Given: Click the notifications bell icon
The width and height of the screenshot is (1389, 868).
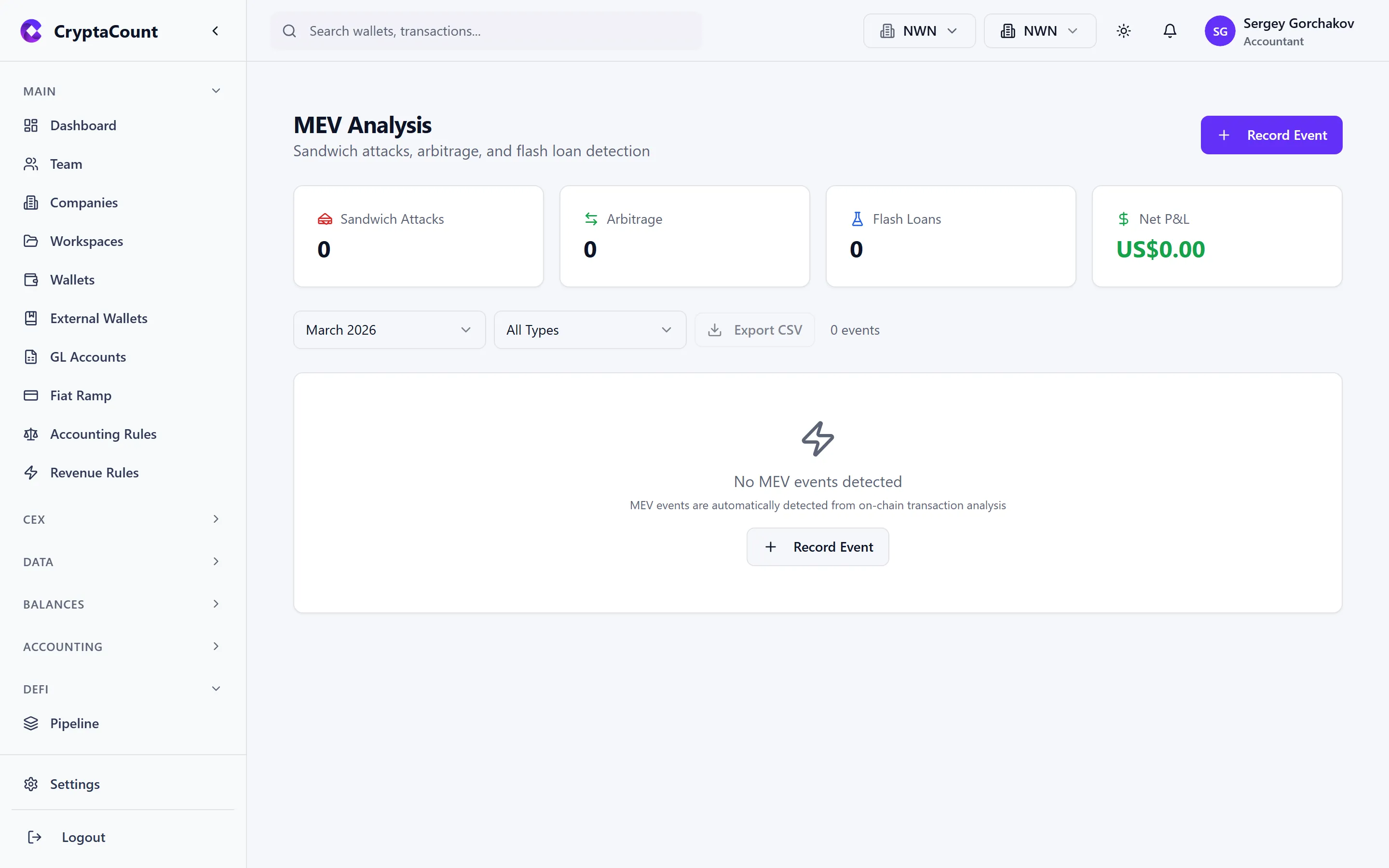Looking at the screenshot, I should (1170, 31).
